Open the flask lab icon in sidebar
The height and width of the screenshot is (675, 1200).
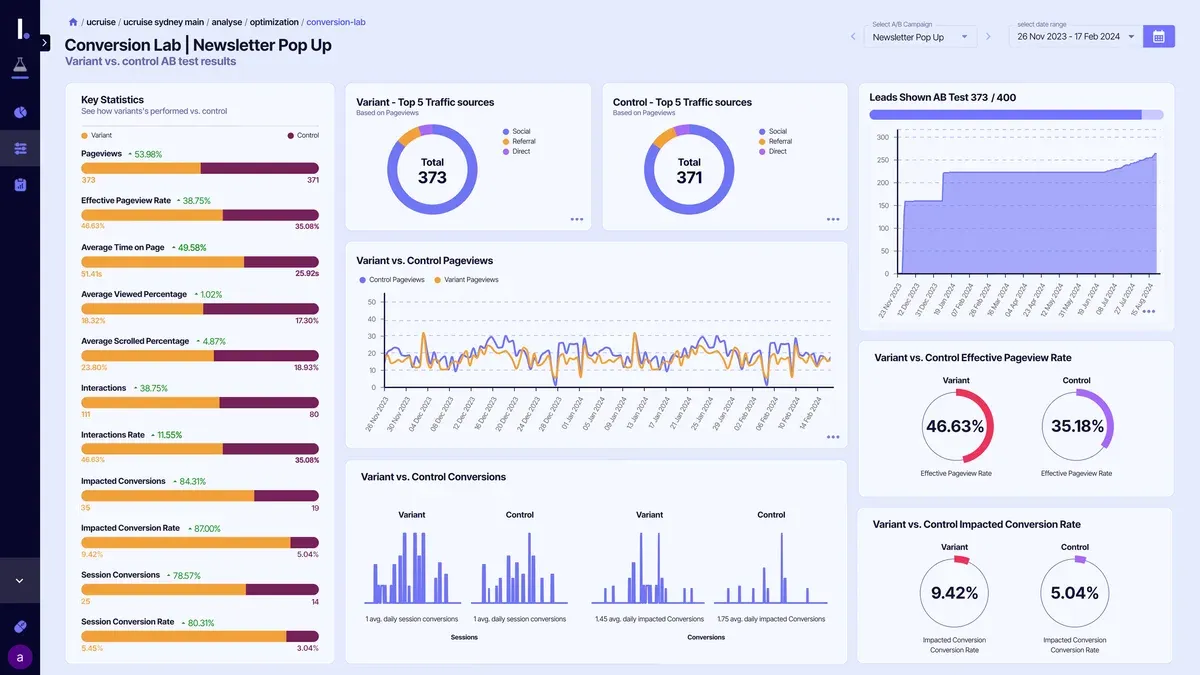(x=20, y=66)
